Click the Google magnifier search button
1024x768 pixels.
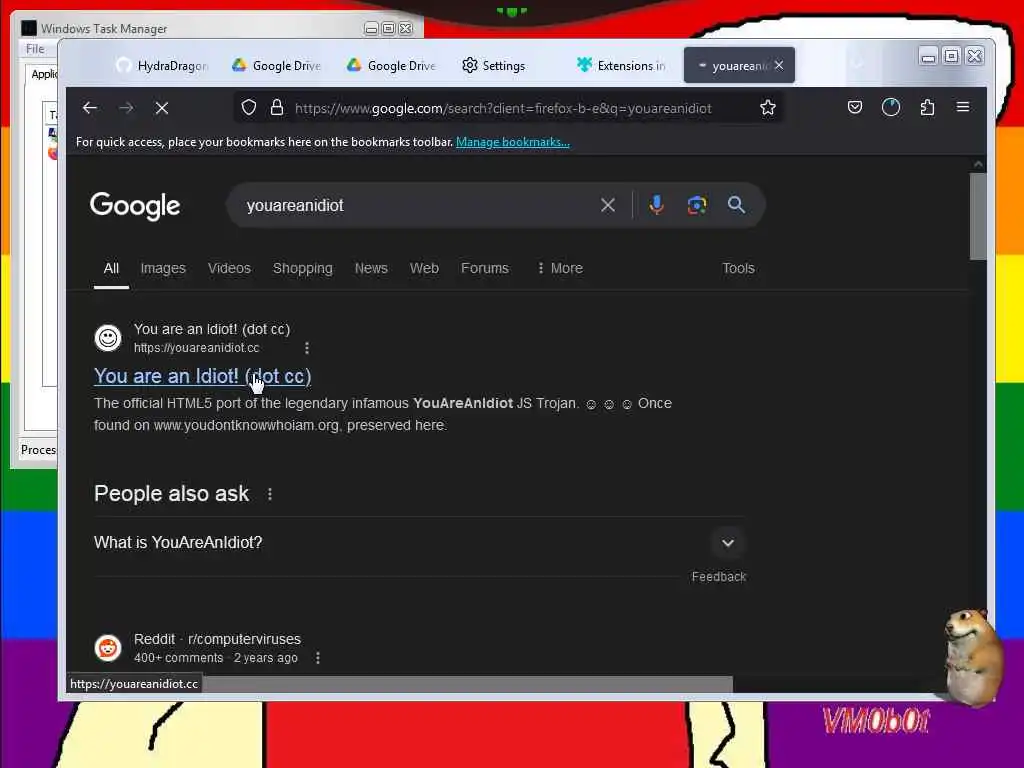[737, 205]
